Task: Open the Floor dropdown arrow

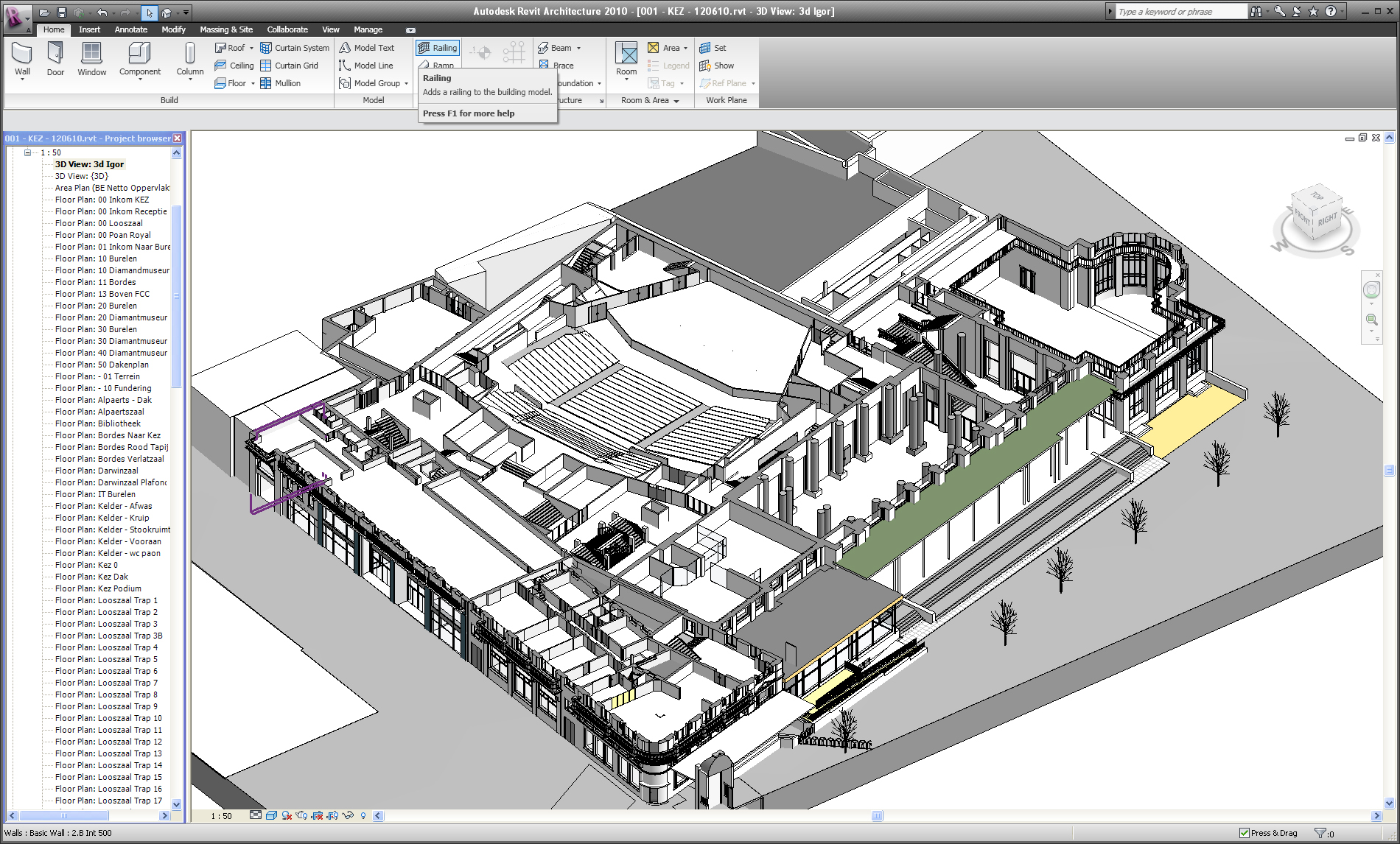Action: click(x=253, y=83)
